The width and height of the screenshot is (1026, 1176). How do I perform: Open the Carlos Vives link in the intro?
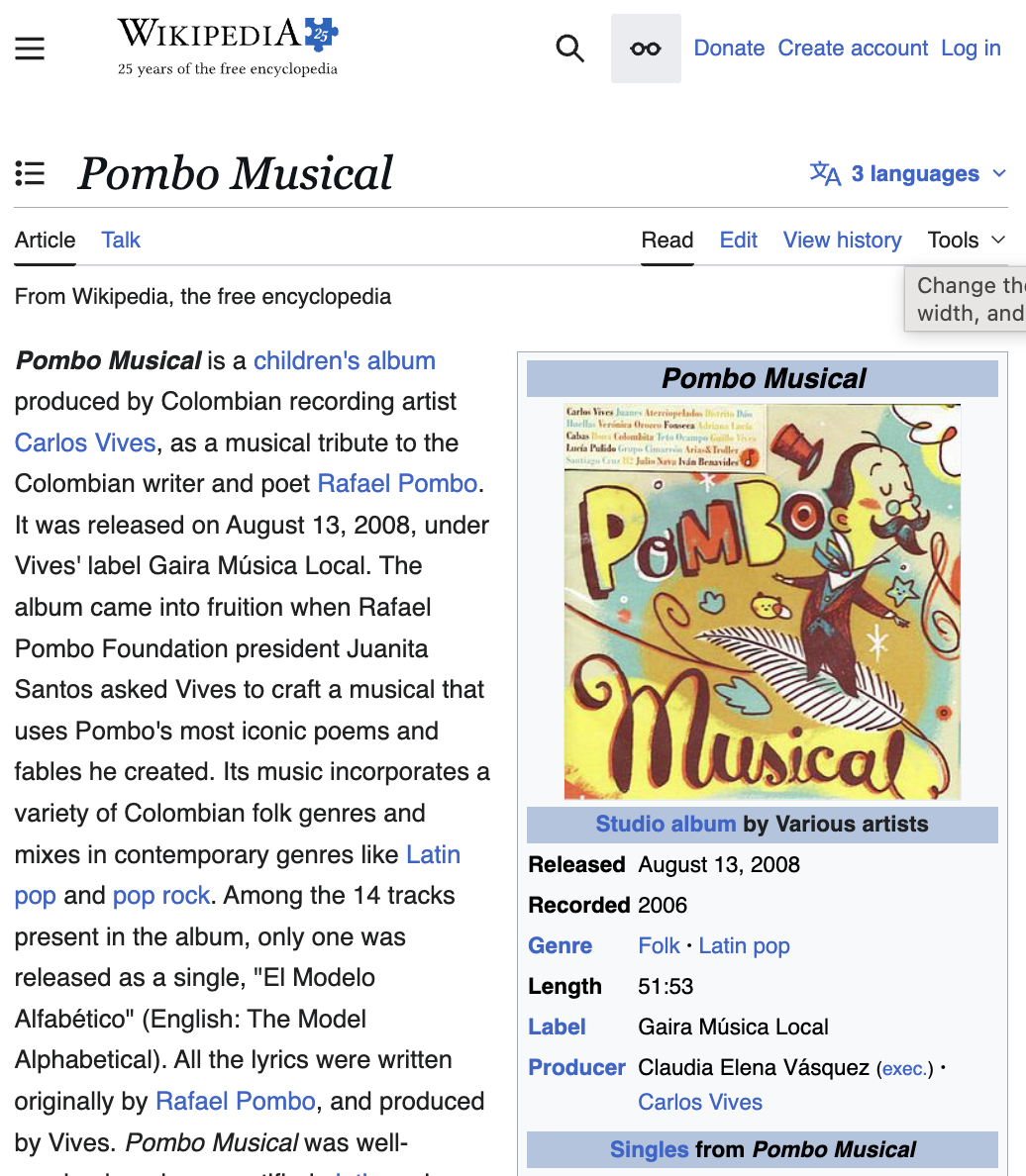tap(85, 442)
